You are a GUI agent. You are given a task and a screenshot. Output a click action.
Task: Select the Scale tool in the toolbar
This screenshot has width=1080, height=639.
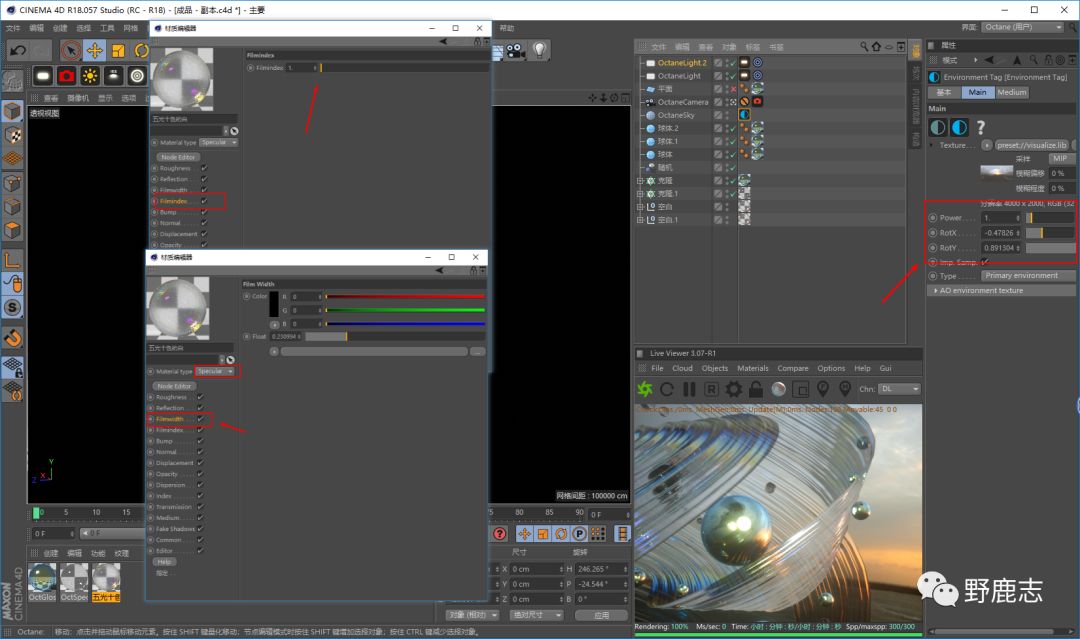(x=118, y=50)
